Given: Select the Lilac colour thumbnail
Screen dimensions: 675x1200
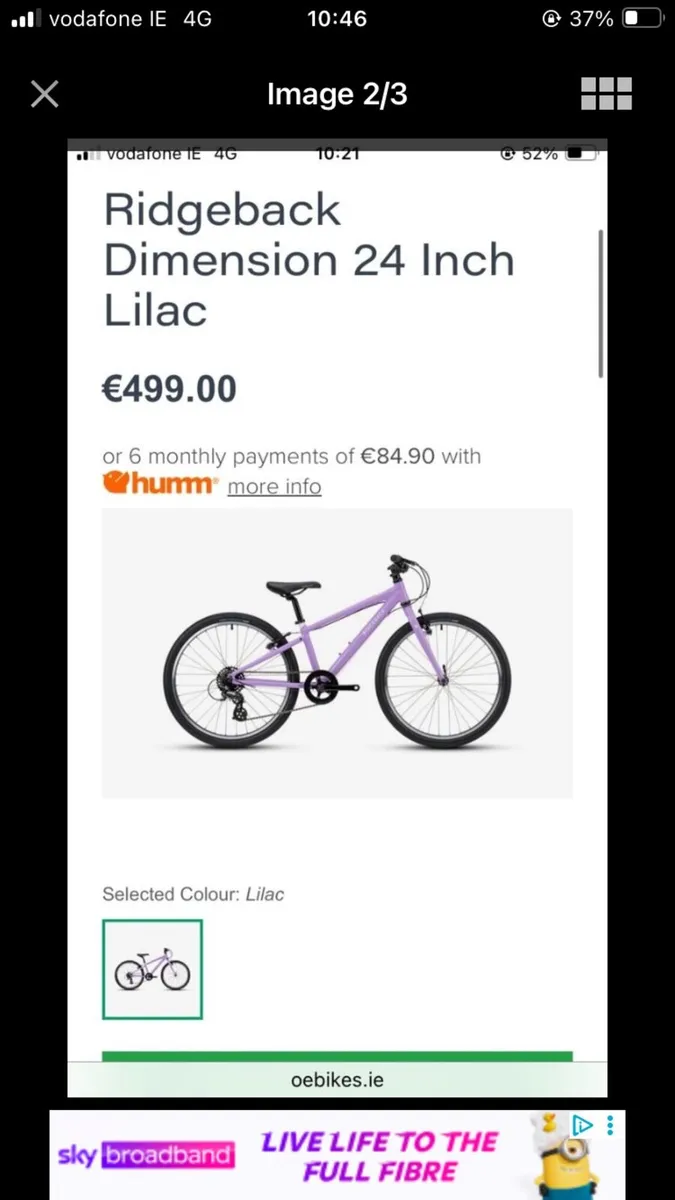Looking at the screenshot, I should (152, 969).
